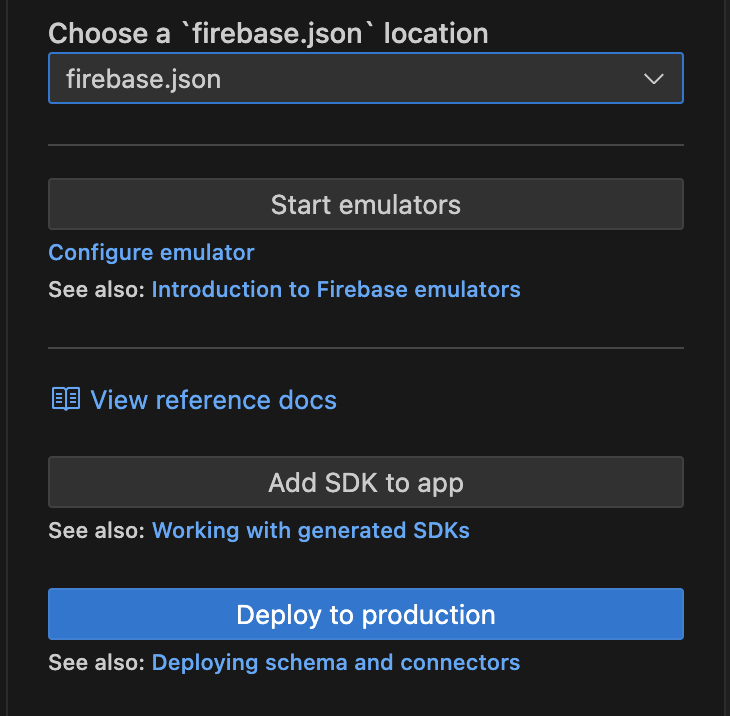This screenshot has width=730, height=716.
Task: Click the book icon beside View reference docs
Action: pyautogui.click(x=66, y=399)
